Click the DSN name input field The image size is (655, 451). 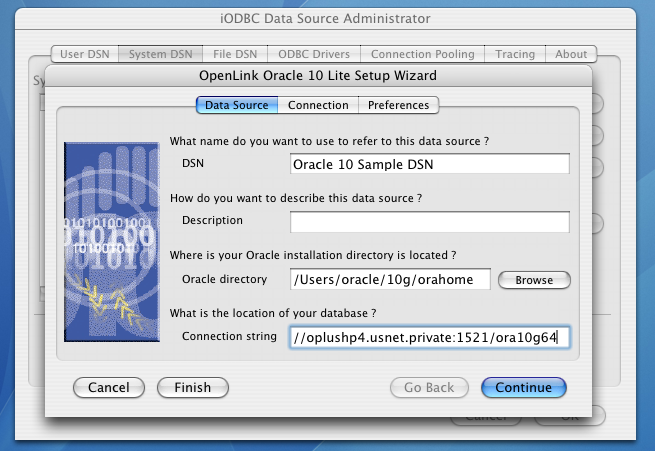(430, 164)
